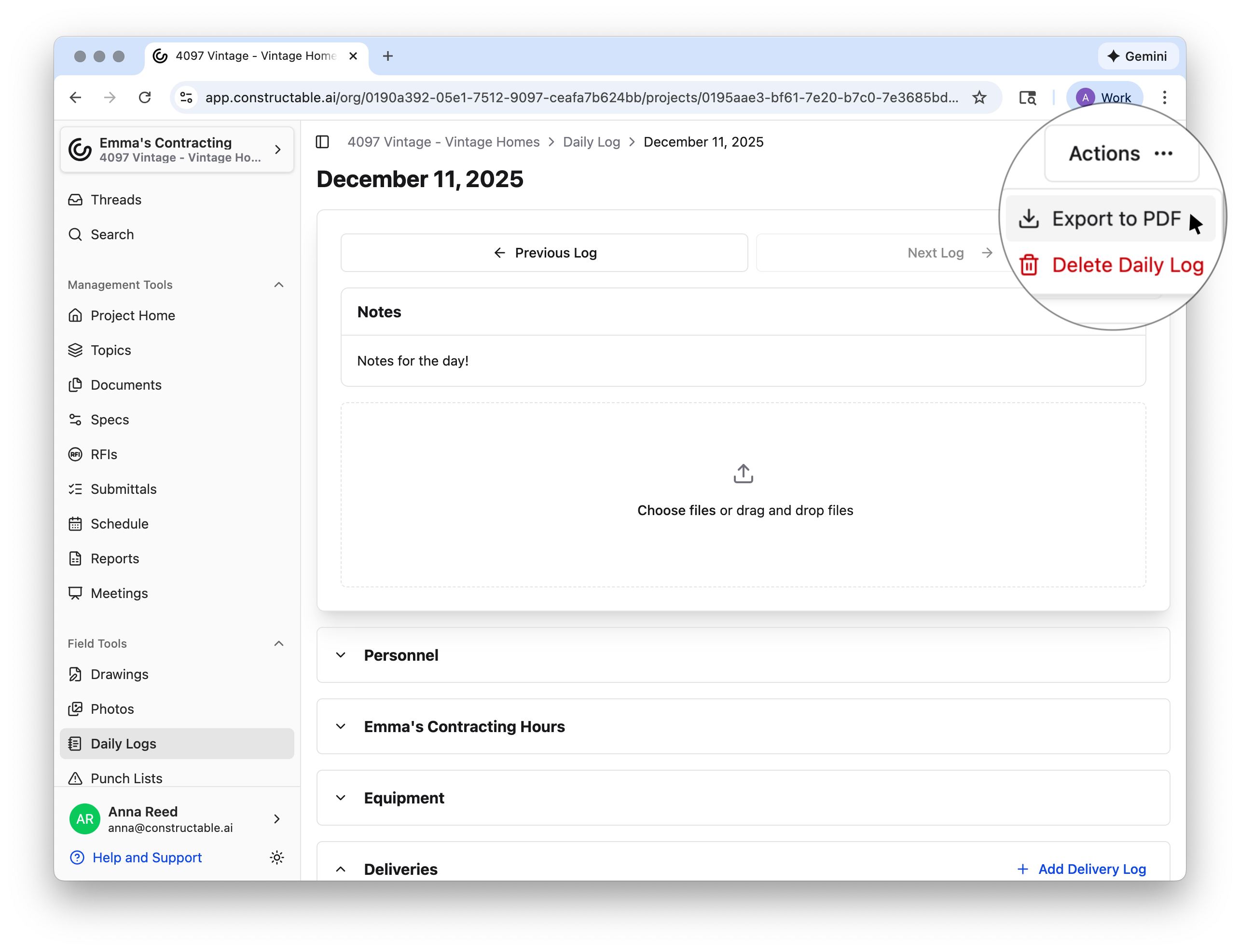Close the 4097 Vintage browser tab
The image size is (1240, 952).
pyautogui.click(x=353, y=55)
